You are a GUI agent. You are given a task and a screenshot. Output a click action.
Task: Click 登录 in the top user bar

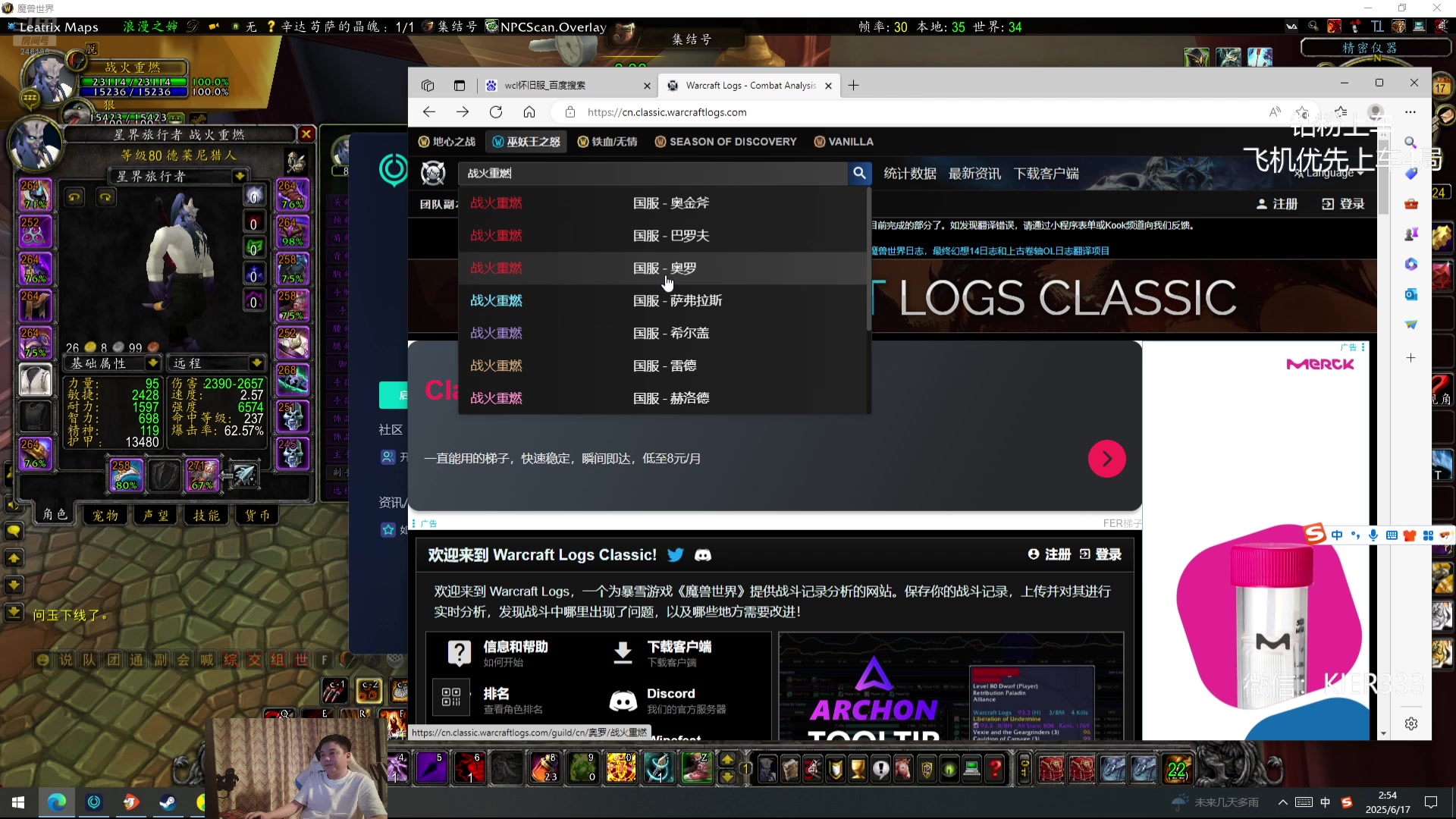click(1343, 204)
